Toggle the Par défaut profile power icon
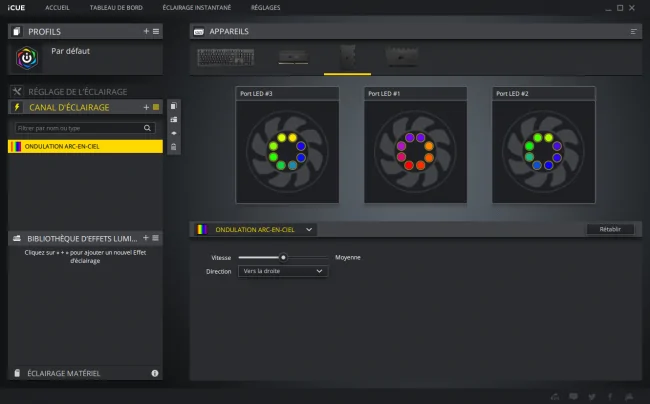 [27, 58]
